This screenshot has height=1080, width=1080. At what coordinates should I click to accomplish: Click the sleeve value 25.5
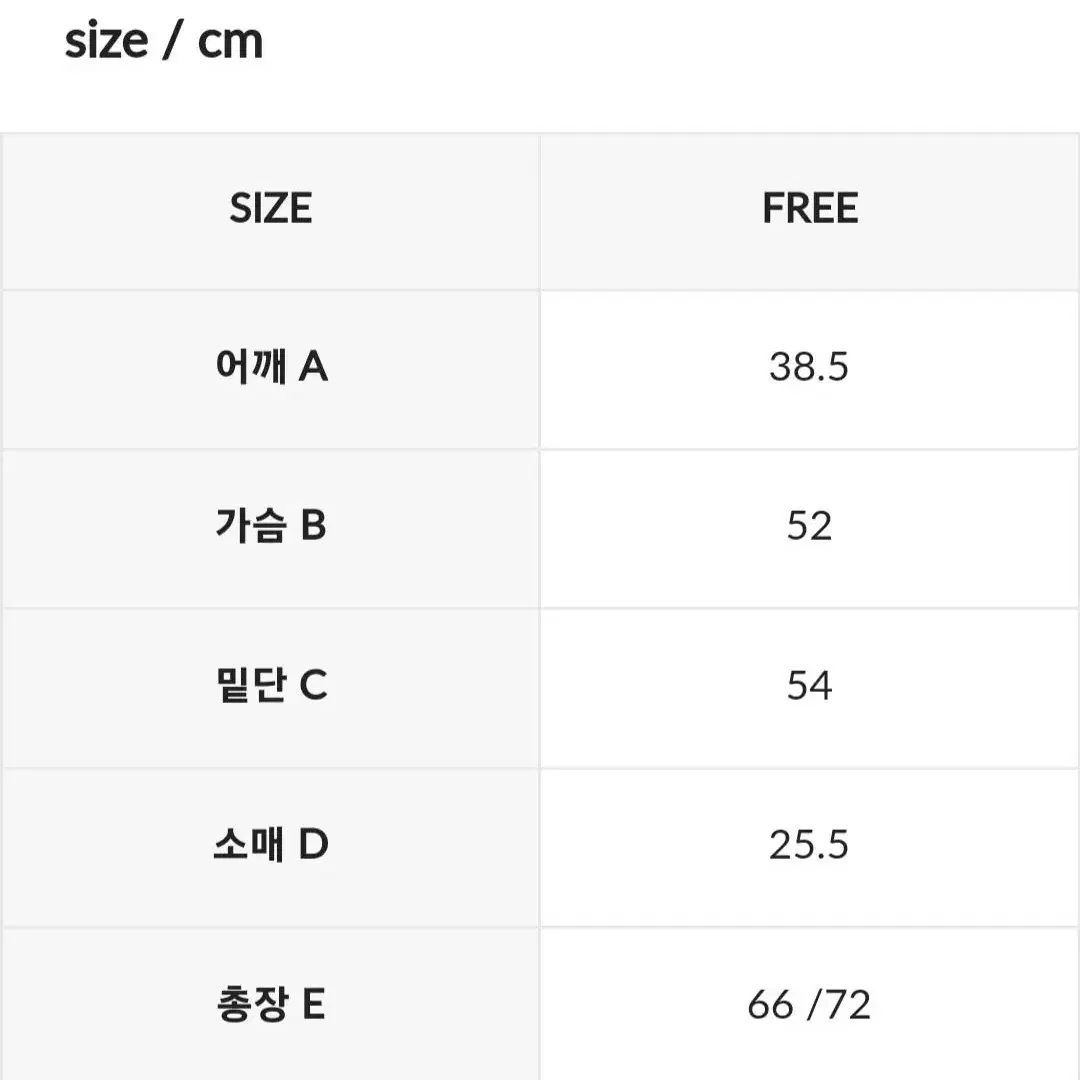(x=809, y=845)
